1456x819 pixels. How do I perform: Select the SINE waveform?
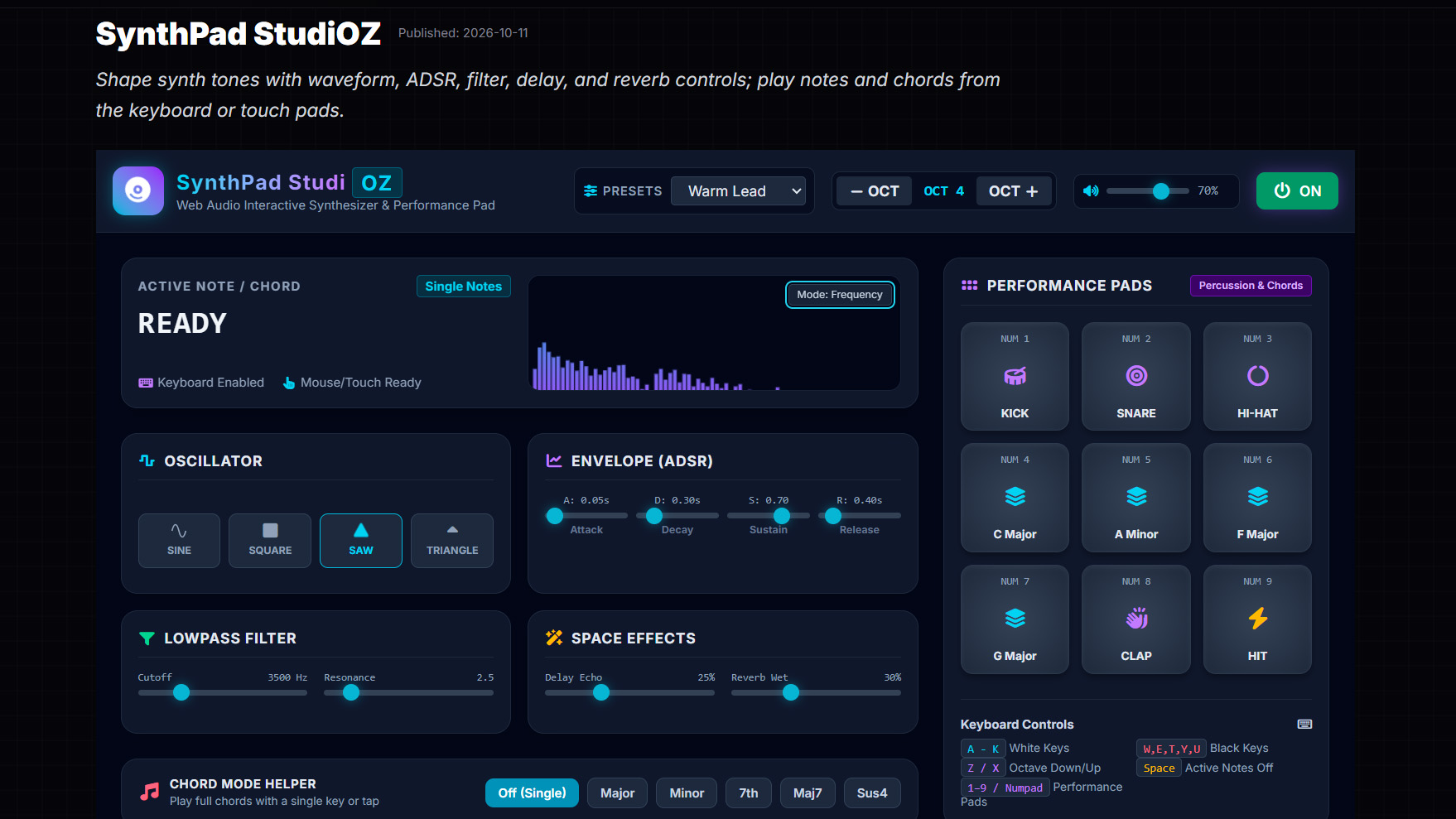tap(179, 541)
